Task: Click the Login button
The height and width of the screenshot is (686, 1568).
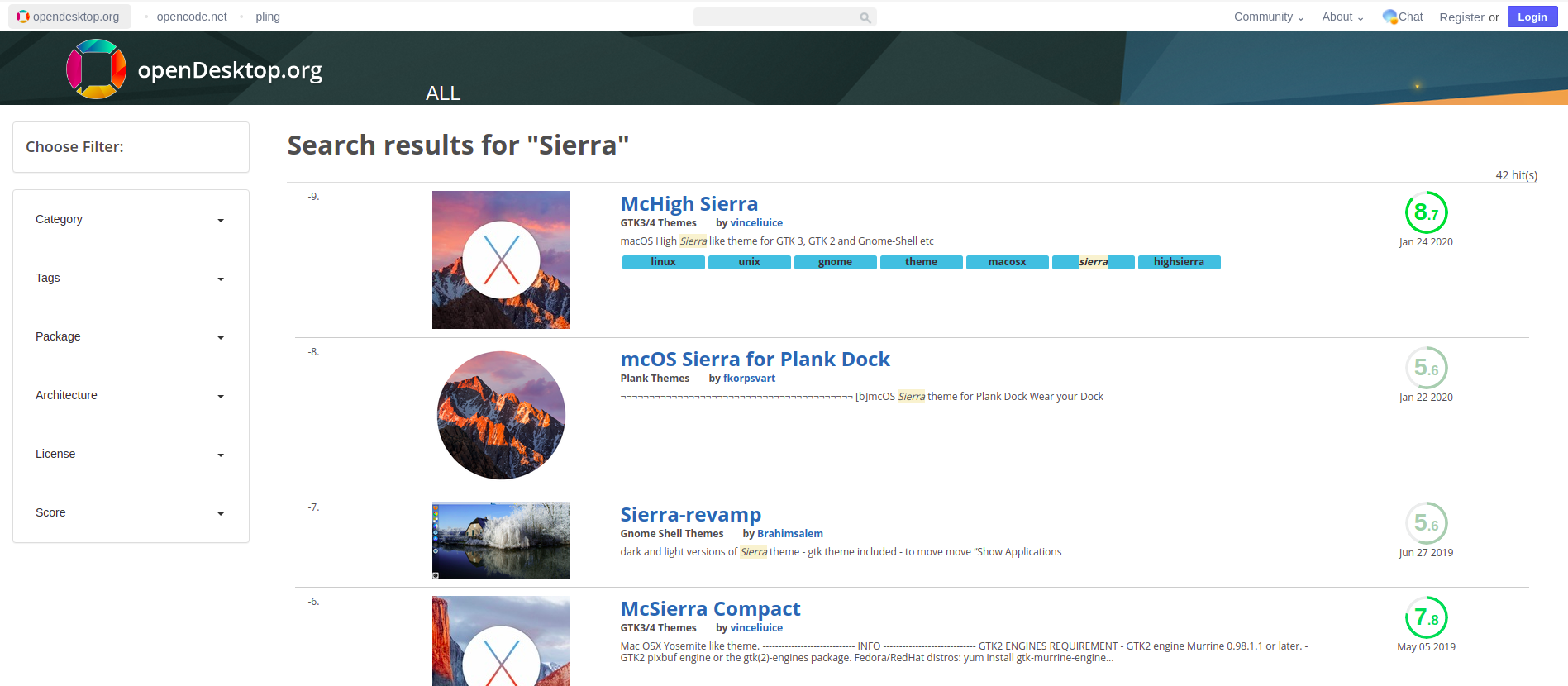Action: [1532, 17]
